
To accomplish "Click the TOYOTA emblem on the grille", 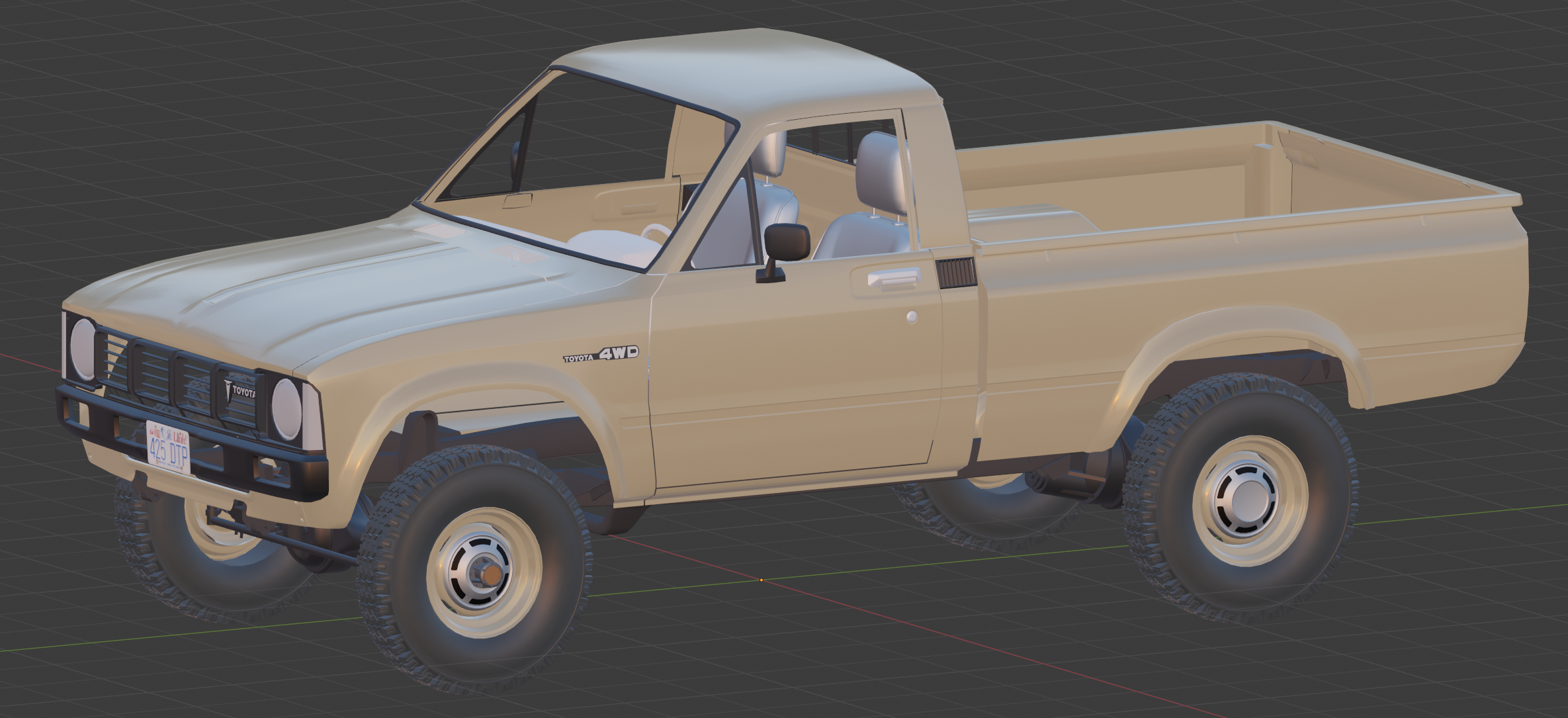I will coord(240,391).
